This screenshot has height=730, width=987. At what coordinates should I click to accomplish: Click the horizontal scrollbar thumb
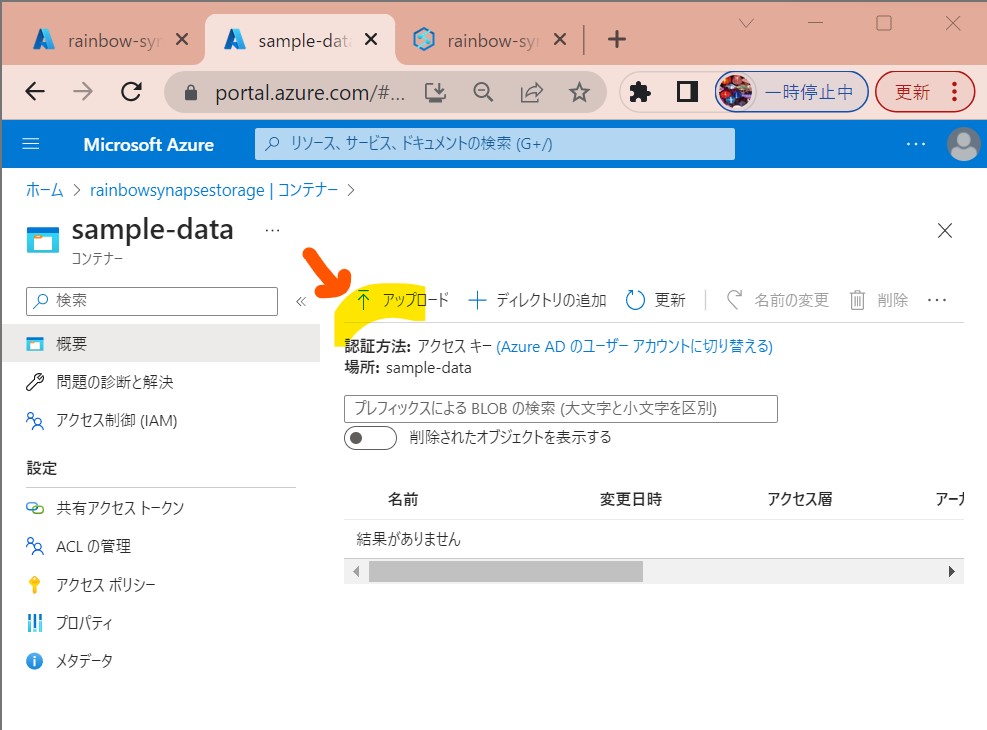pyautogui.click(x=505, y=571)
